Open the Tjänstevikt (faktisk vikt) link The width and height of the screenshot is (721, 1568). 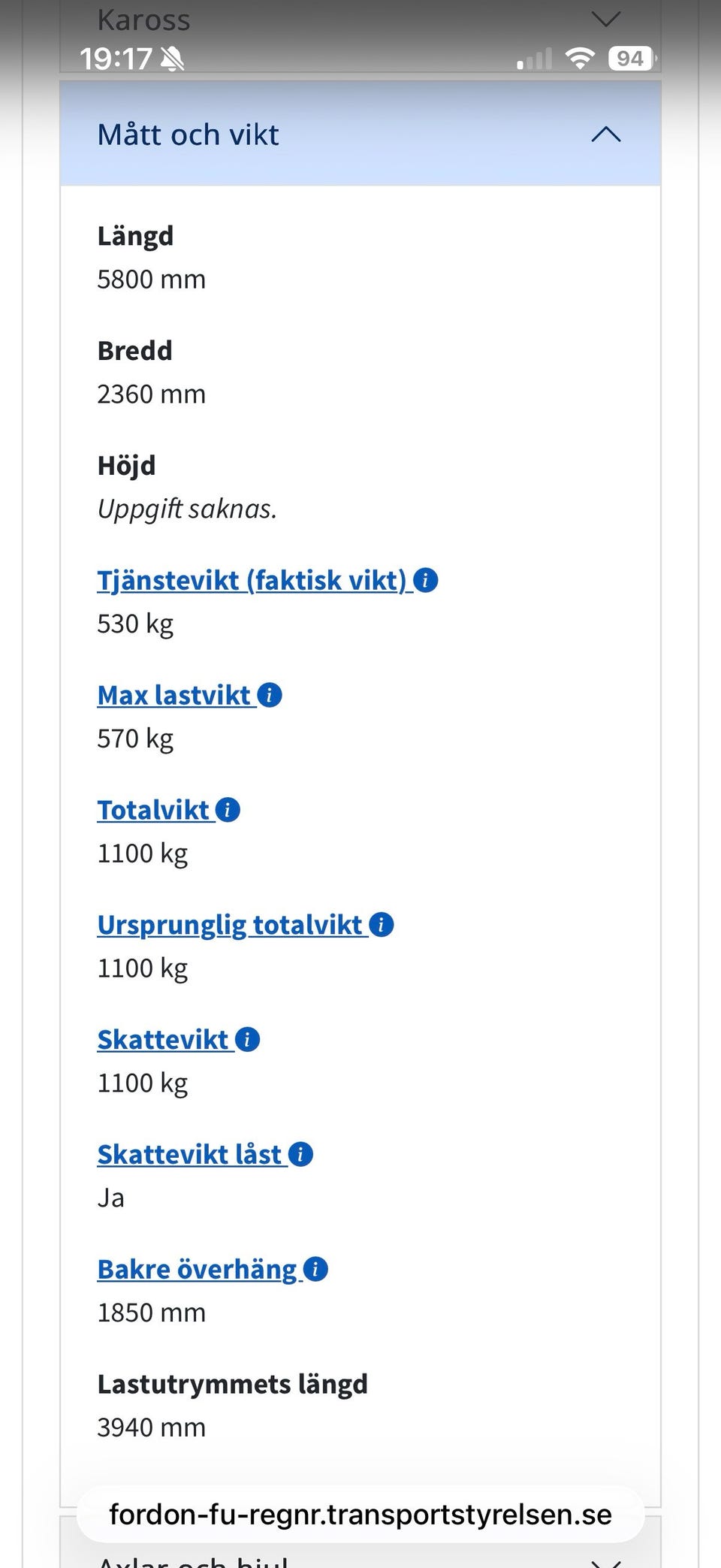[252, 581]
